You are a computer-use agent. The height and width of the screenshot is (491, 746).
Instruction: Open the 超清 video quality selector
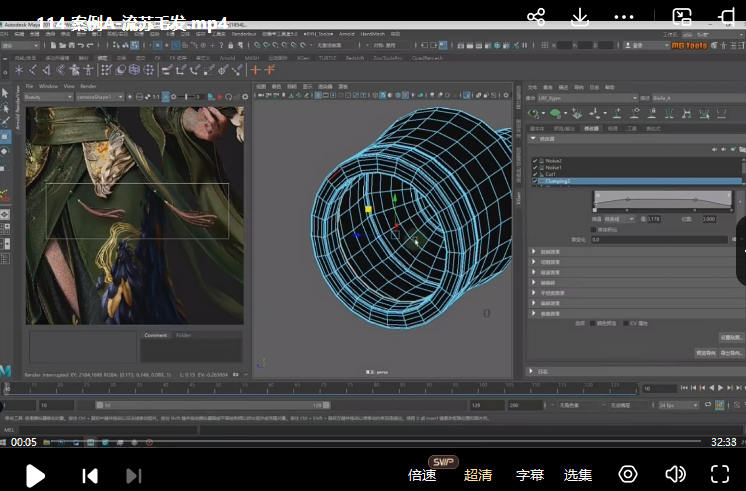click(x=478, y=475)
